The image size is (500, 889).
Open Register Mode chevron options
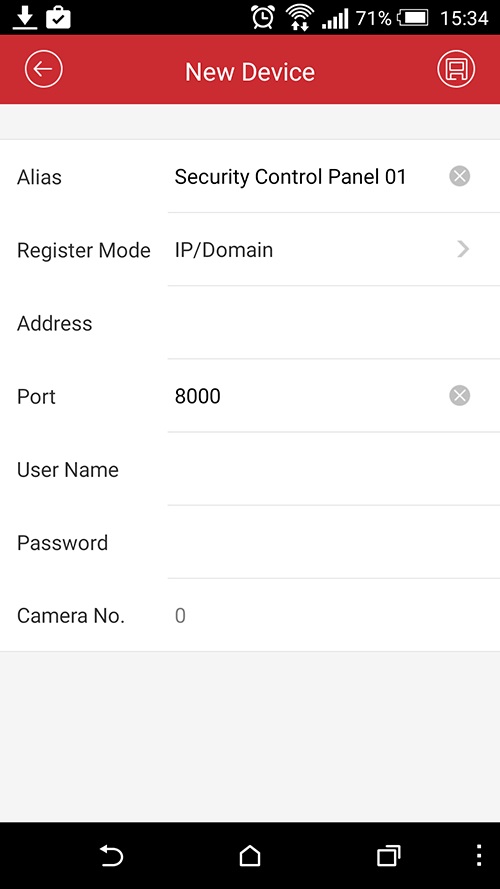pyautogui.click(x=463, y=249)
